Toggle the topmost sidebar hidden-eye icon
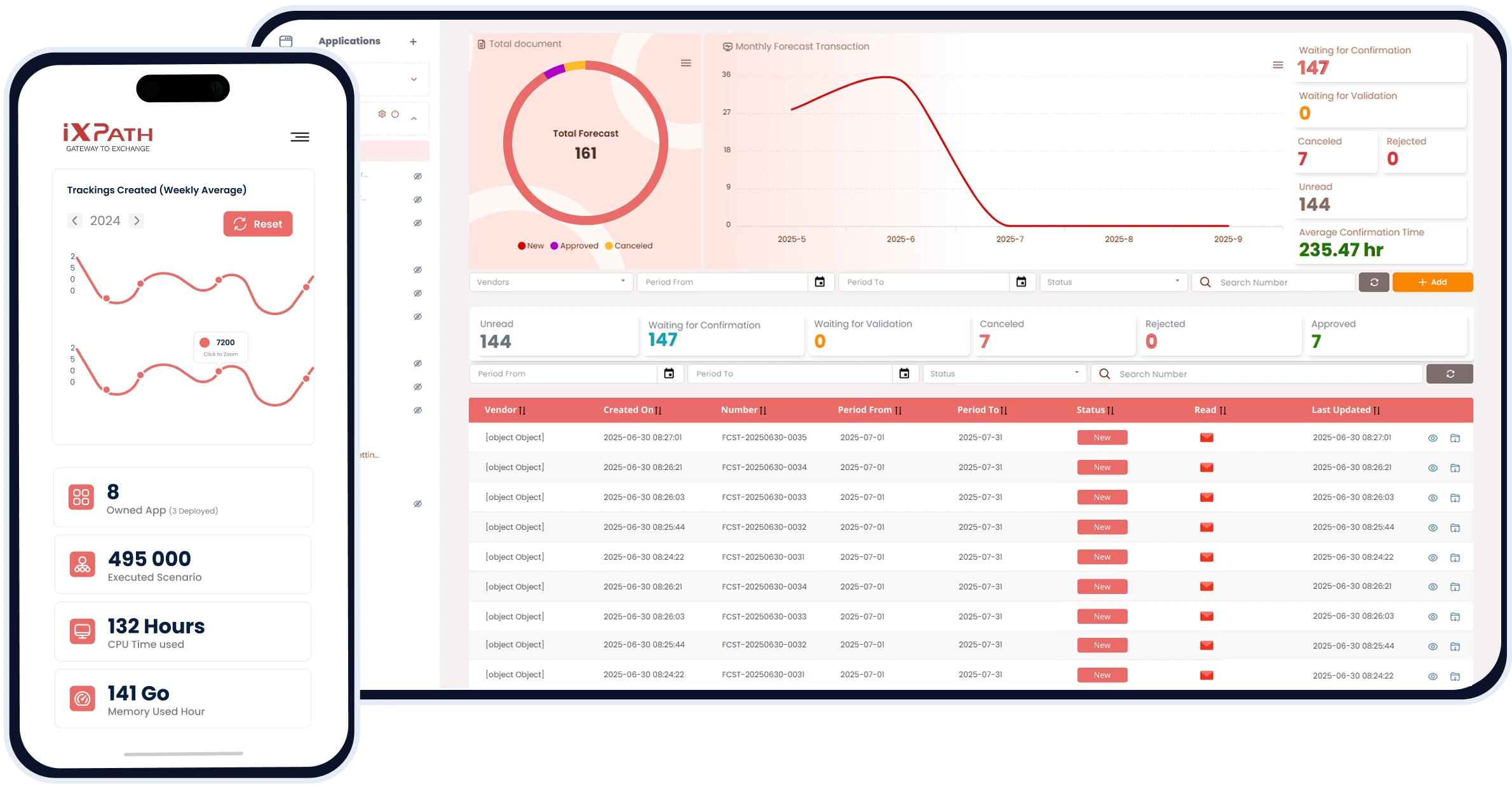The height and width of the screenshot is (789, 1512). click(417, 176)
